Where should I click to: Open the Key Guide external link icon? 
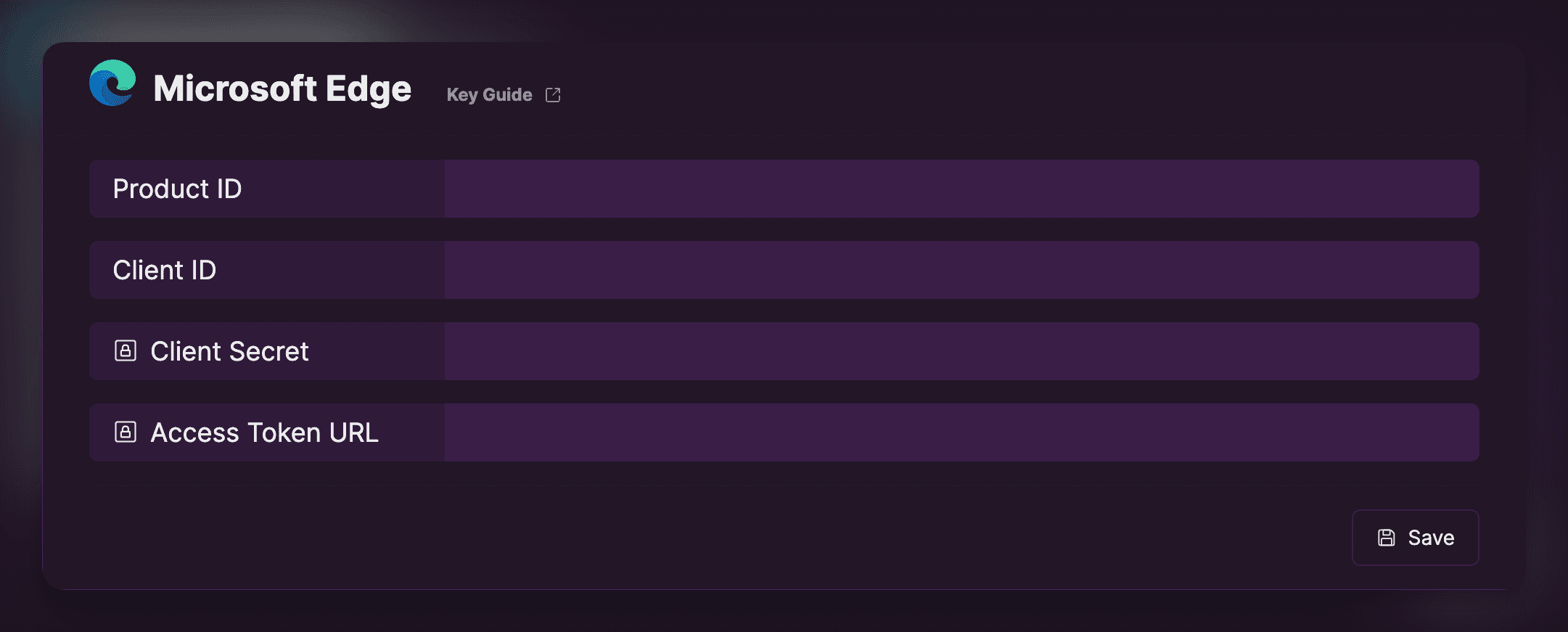[553, 95]
